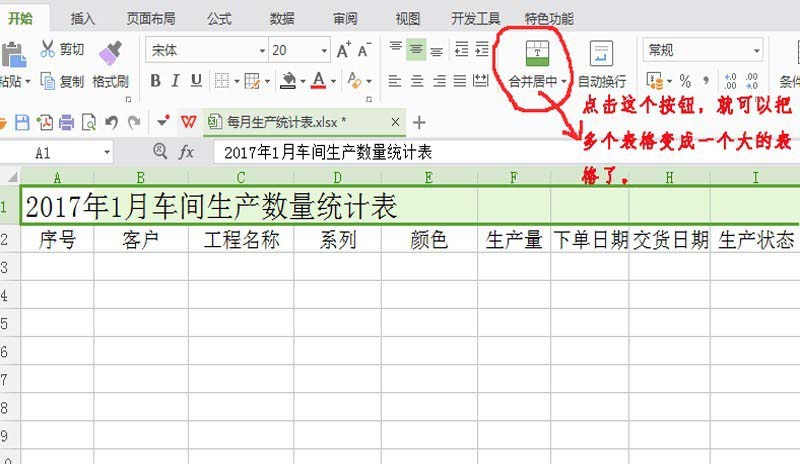The image size is (800, 464).
Task: Decrease font size with the A- icon
Action: (364, 50)
